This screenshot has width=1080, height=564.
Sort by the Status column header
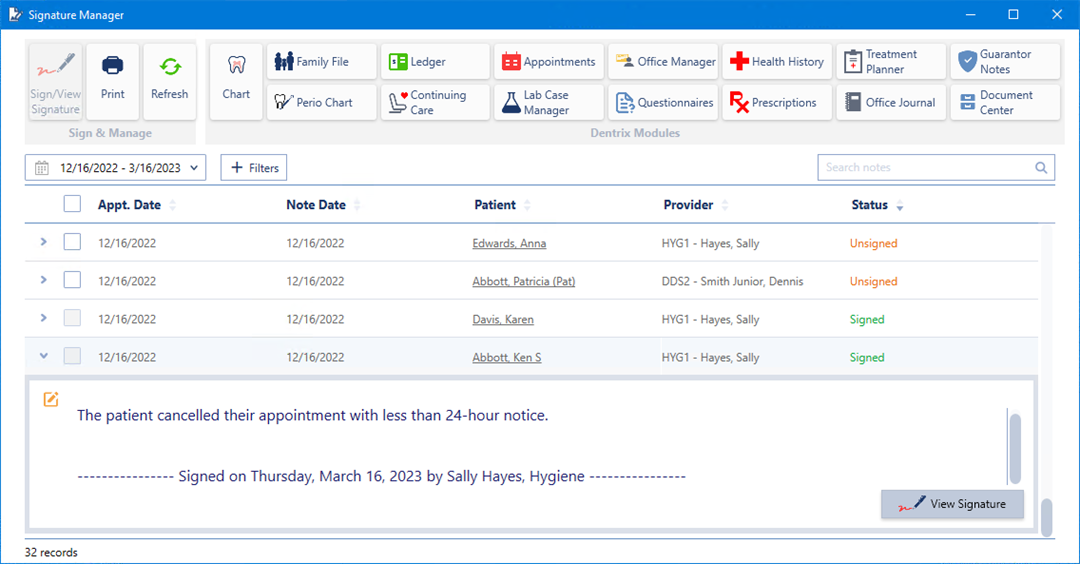870,205
